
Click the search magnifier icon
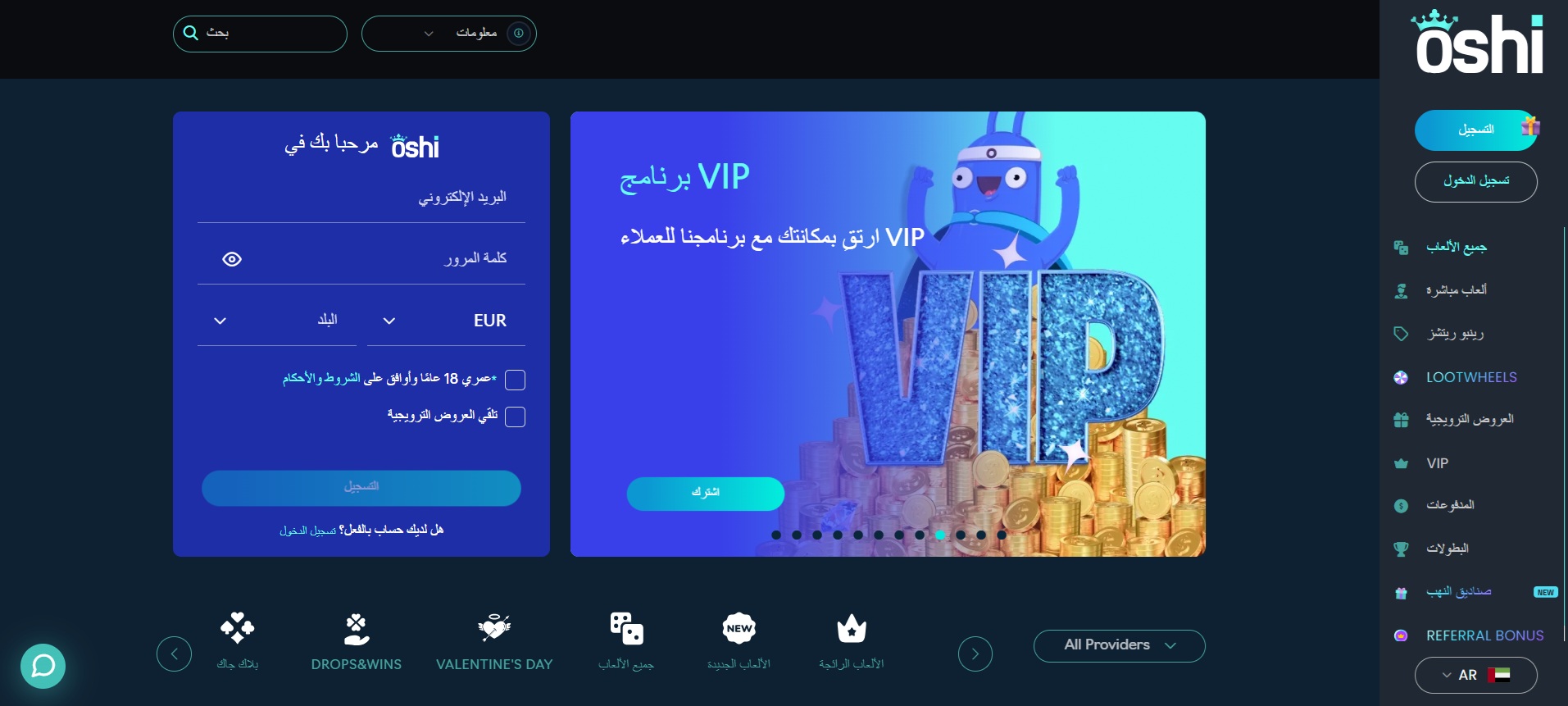191,33
